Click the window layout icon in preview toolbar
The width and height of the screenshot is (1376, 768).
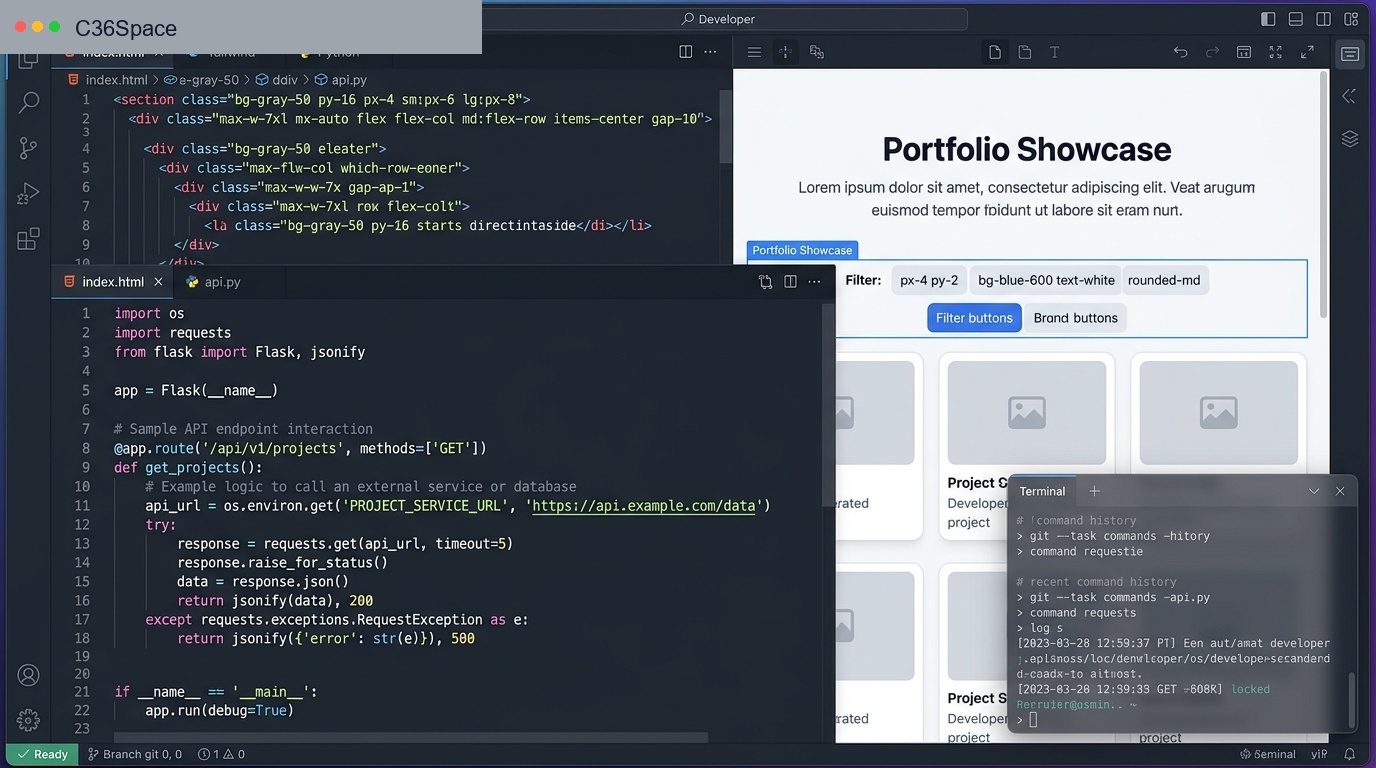click(1244, 52)
